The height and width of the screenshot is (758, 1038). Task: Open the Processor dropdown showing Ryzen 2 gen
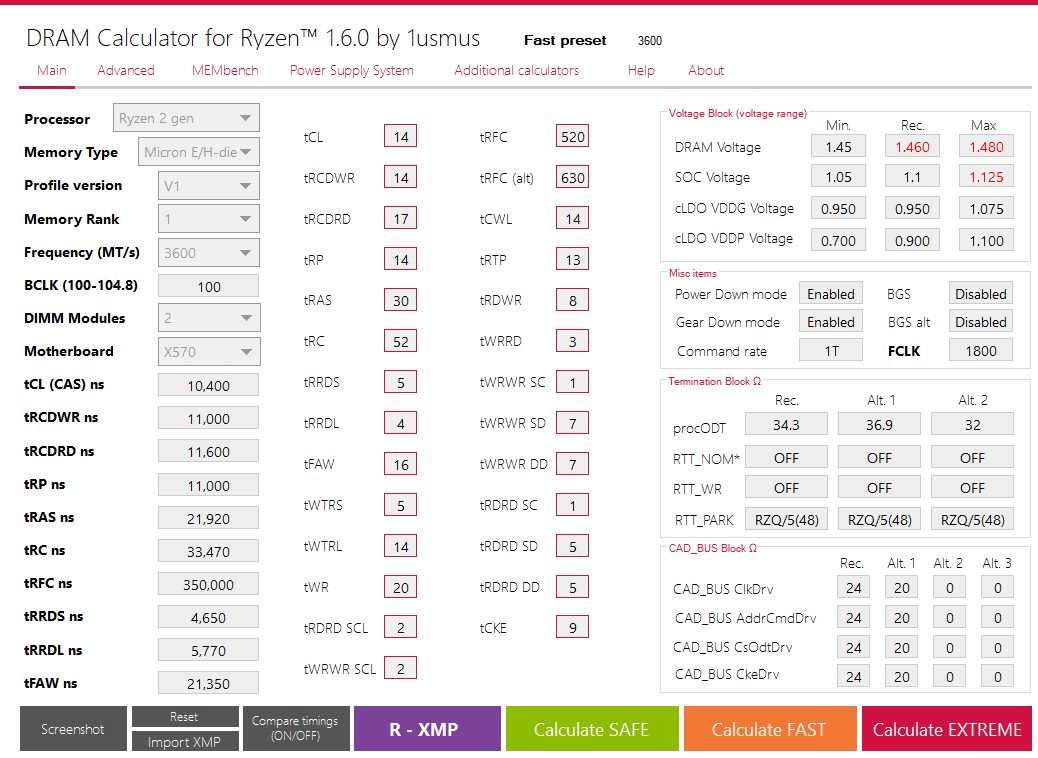(186, 118)
